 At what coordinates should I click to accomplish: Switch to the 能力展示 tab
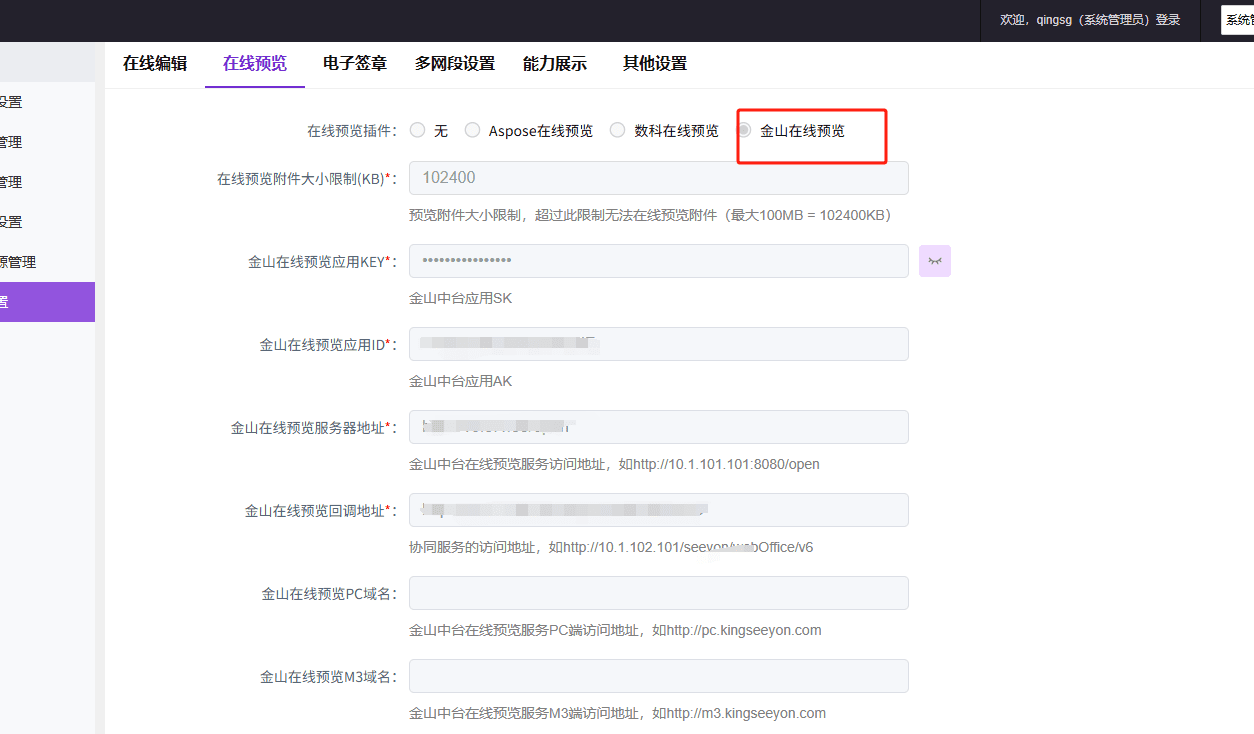555,64
